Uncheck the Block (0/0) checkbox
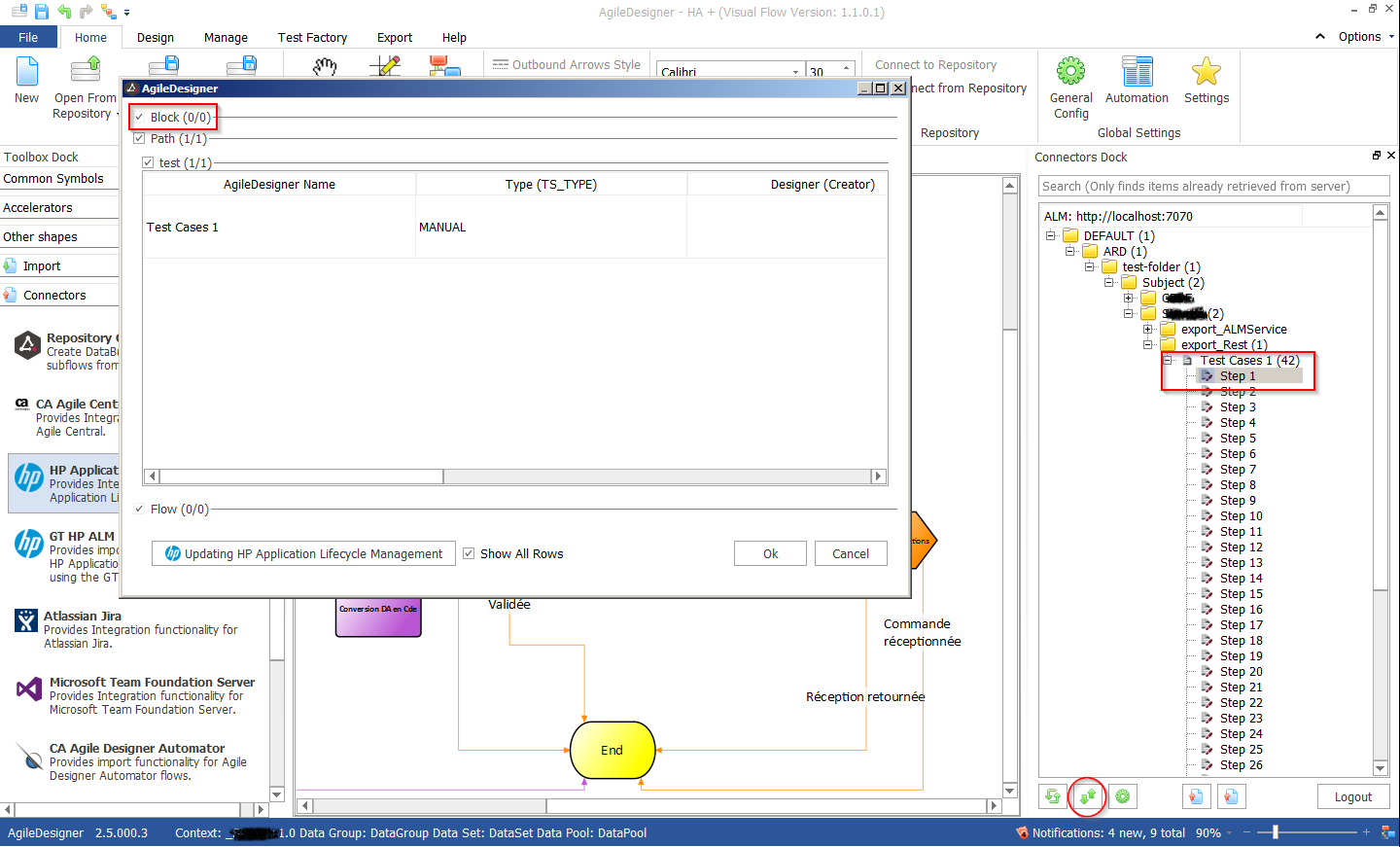The width and height of the screenshot is (1400, 847). coord(139,116)
